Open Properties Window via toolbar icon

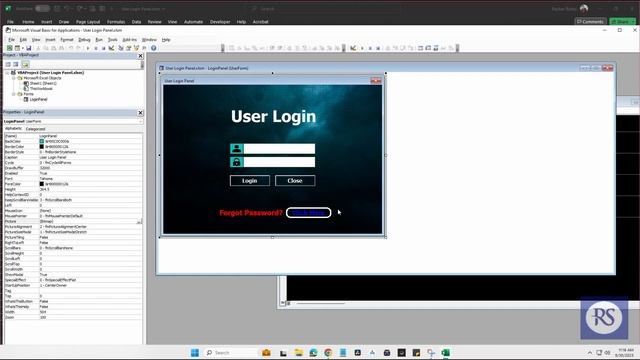(x=129, y=48)
